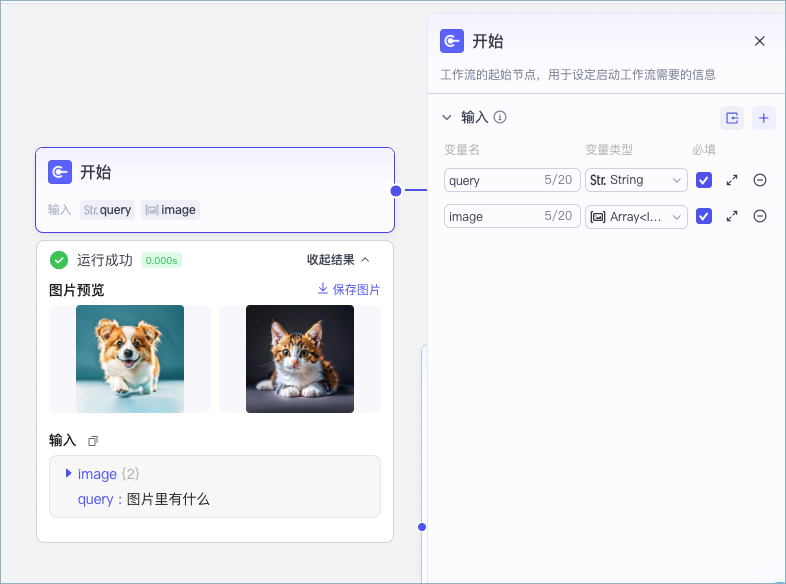
Task: Remove the query variable row
Action: point(760,180)
